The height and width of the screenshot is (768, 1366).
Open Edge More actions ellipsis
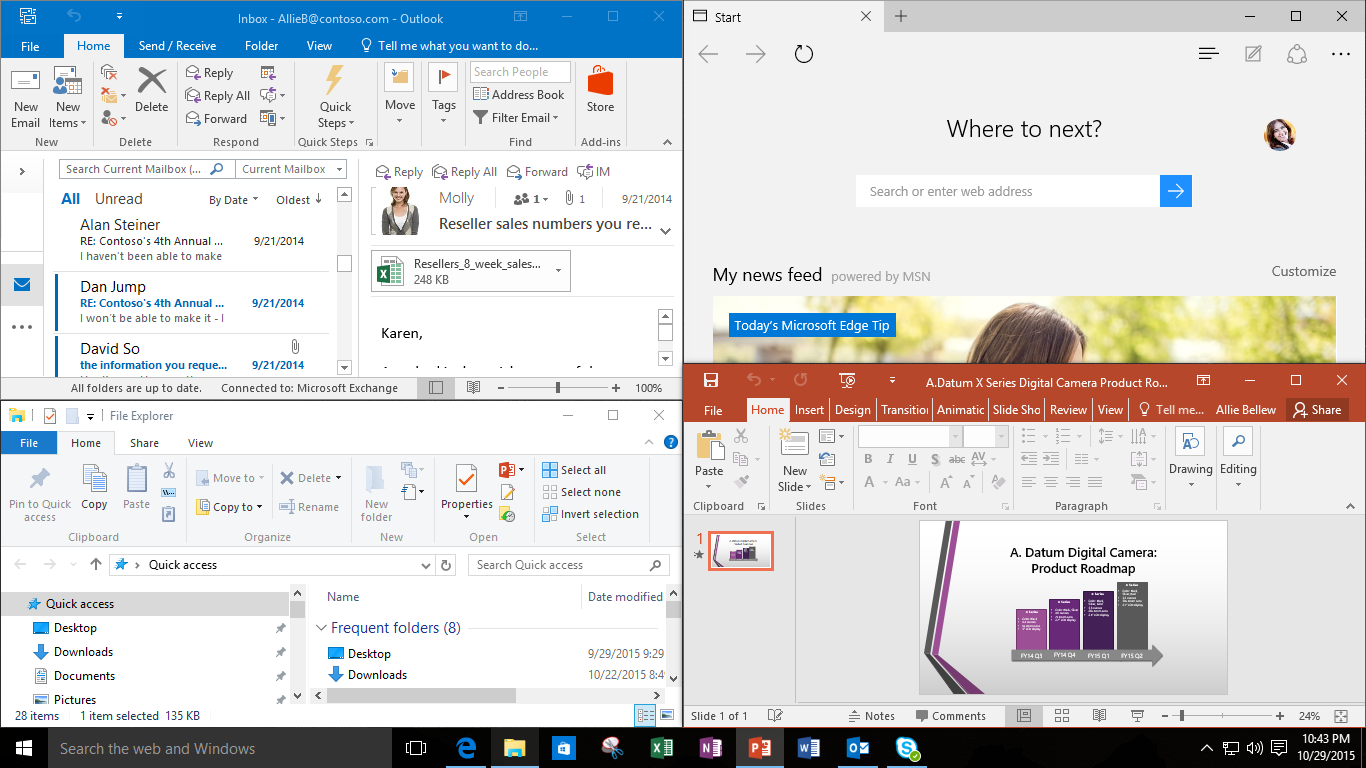click(x=1341, y=54)
